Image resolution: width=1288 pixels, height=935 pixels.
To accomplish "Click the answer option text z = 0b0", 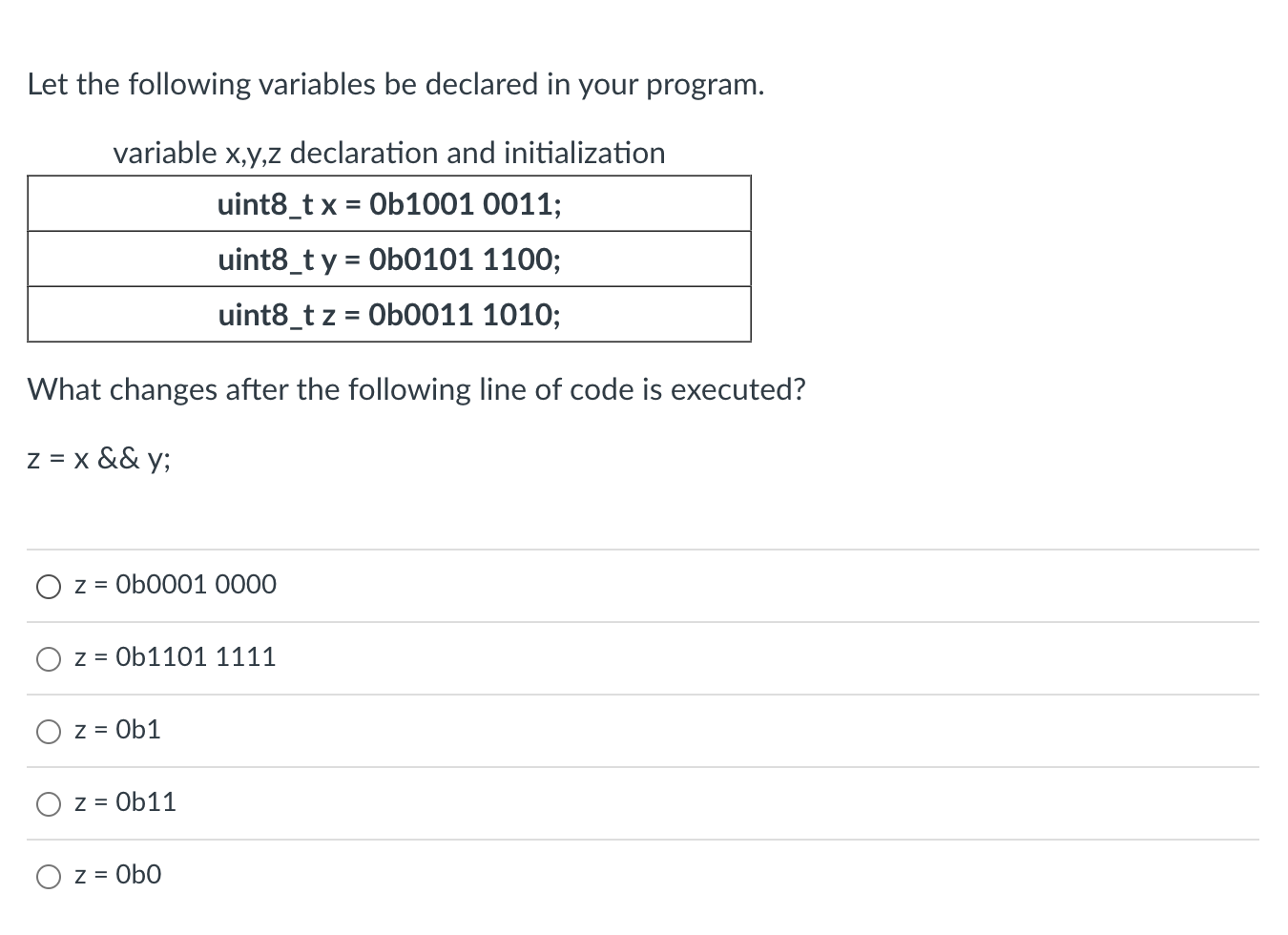I will [116, 875].
